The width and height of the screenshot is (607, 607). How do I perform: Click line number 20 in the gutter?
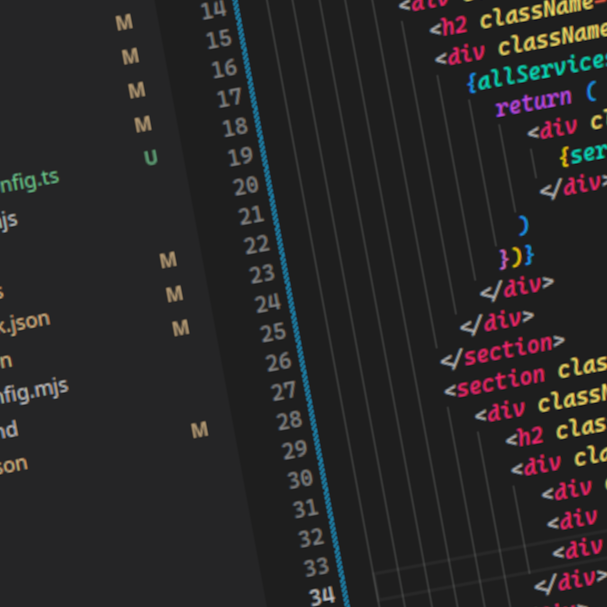pos(246,186)
